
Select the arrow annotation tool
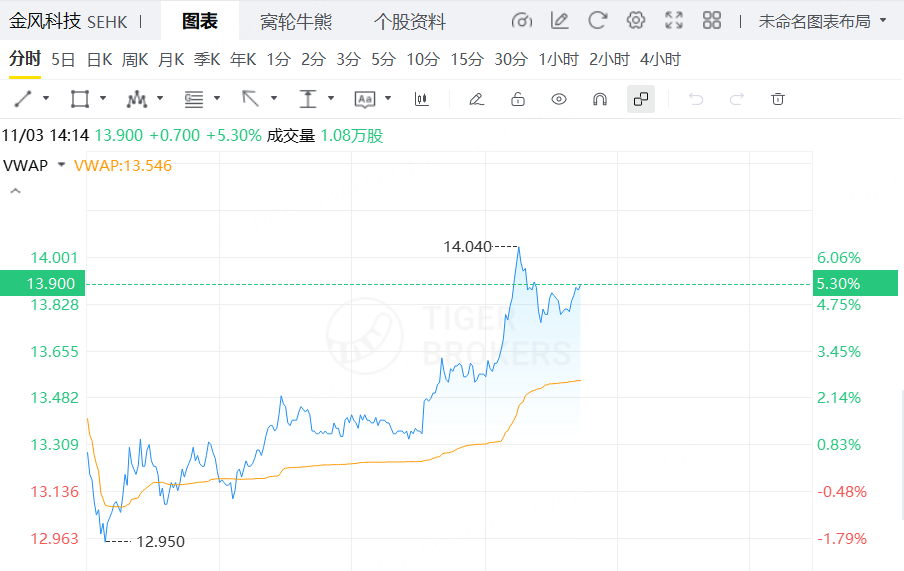click(x=250, y=99)
